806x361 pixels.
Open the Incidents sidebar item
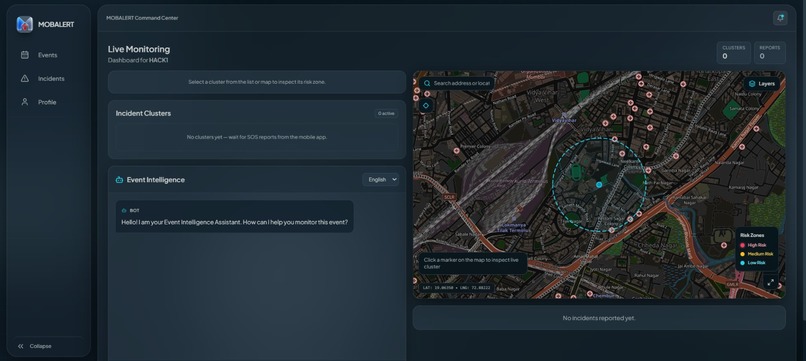pyautogui.click(x=48, y=79)
